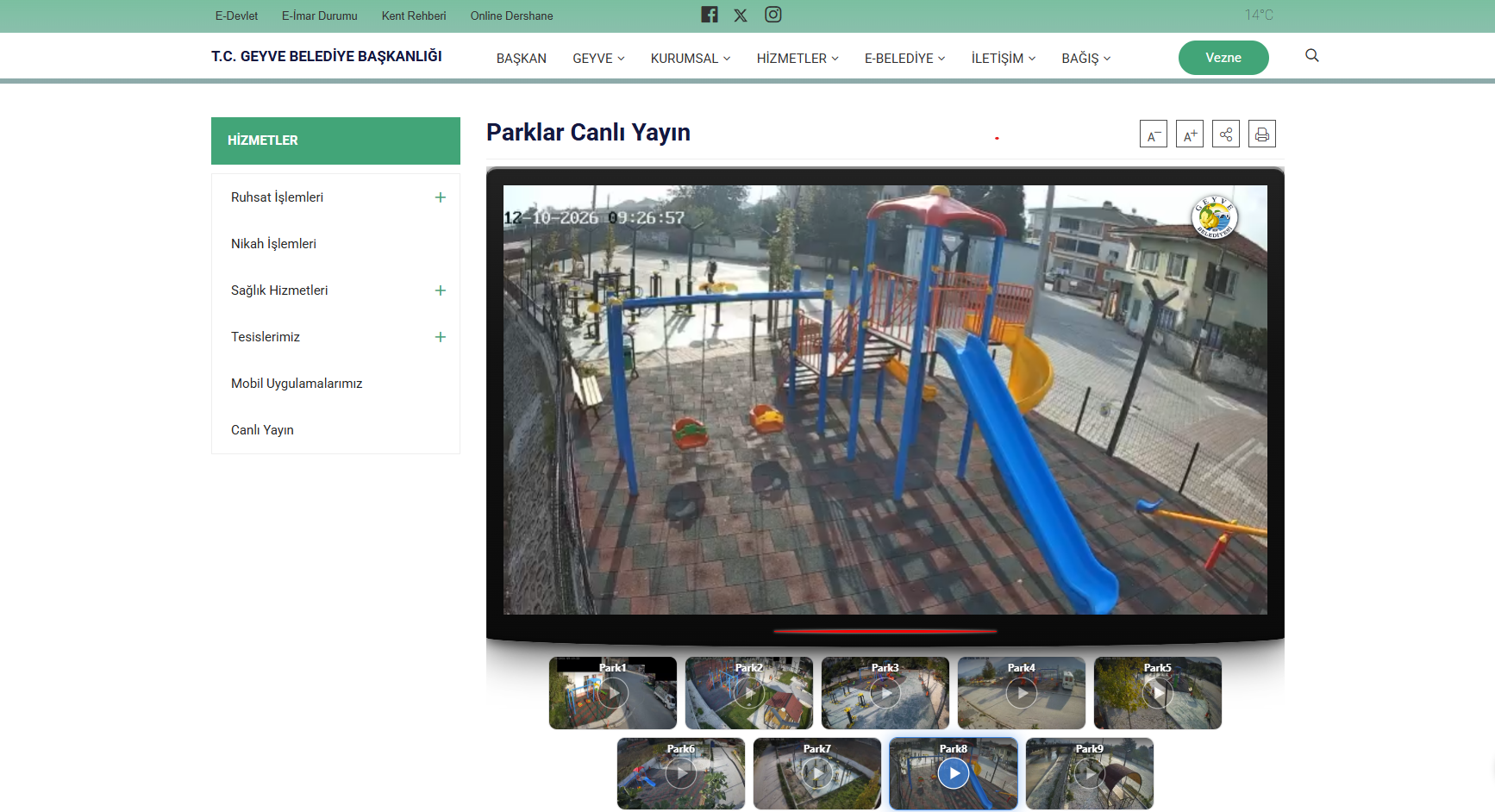
Task: Click the search magnifier icon
Action: pyautogui.click(x=1312, y=55)
